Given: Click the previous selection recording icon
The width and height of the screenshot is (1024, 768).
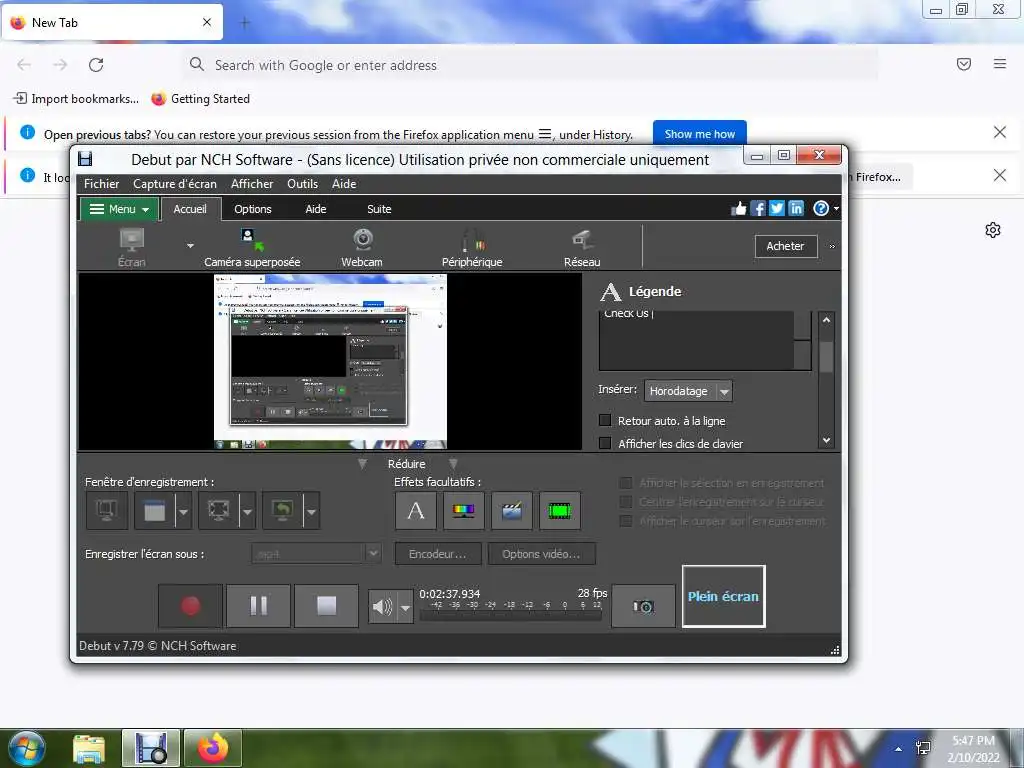Looking at the screenshot, I should pos(282,510).
